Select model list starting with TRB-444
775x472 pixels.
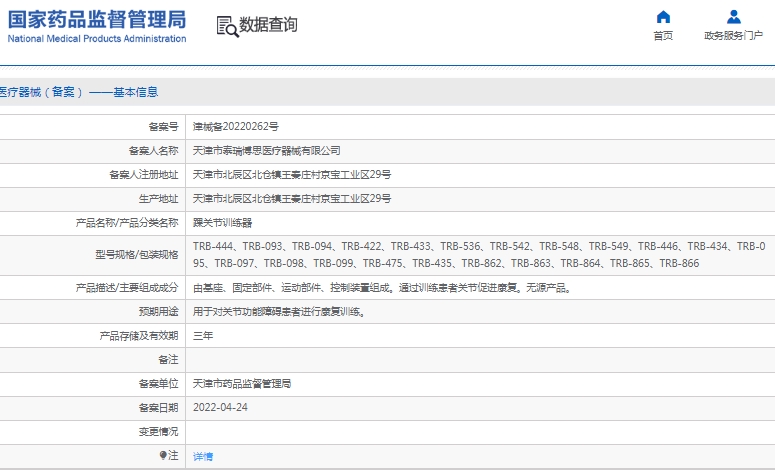(479, 255)
